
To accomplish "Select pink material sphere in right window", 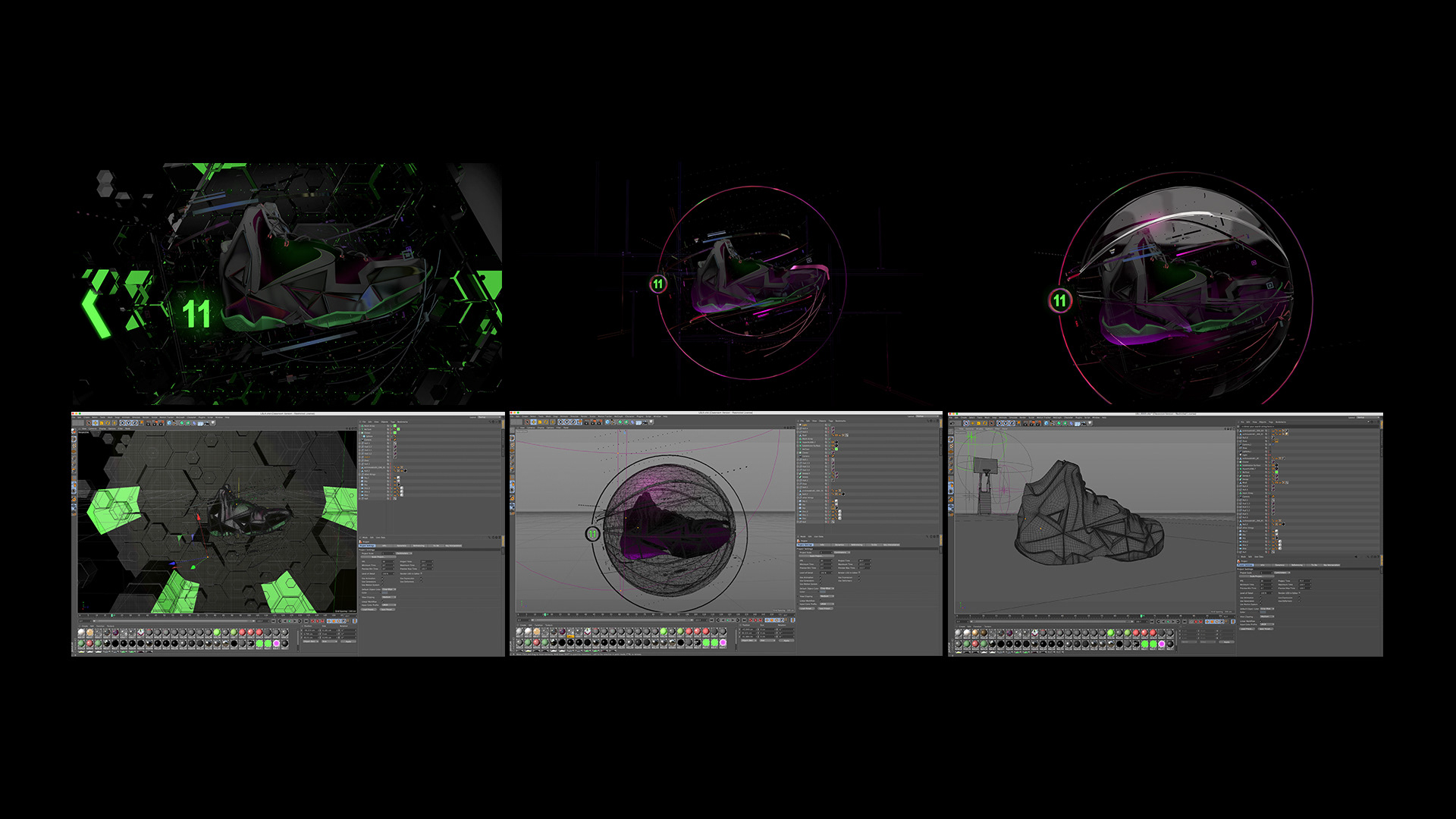I will 1162,644.
